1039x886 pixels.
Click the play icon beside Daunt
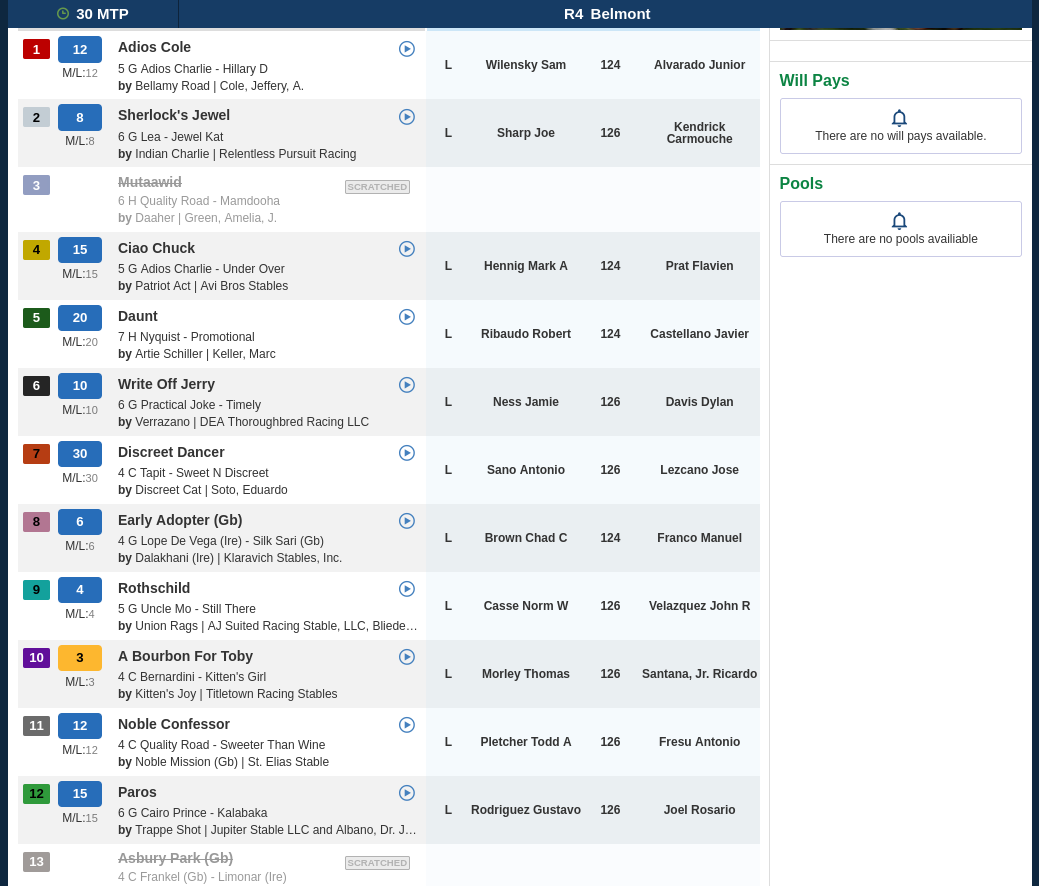[x=407, y=317]
